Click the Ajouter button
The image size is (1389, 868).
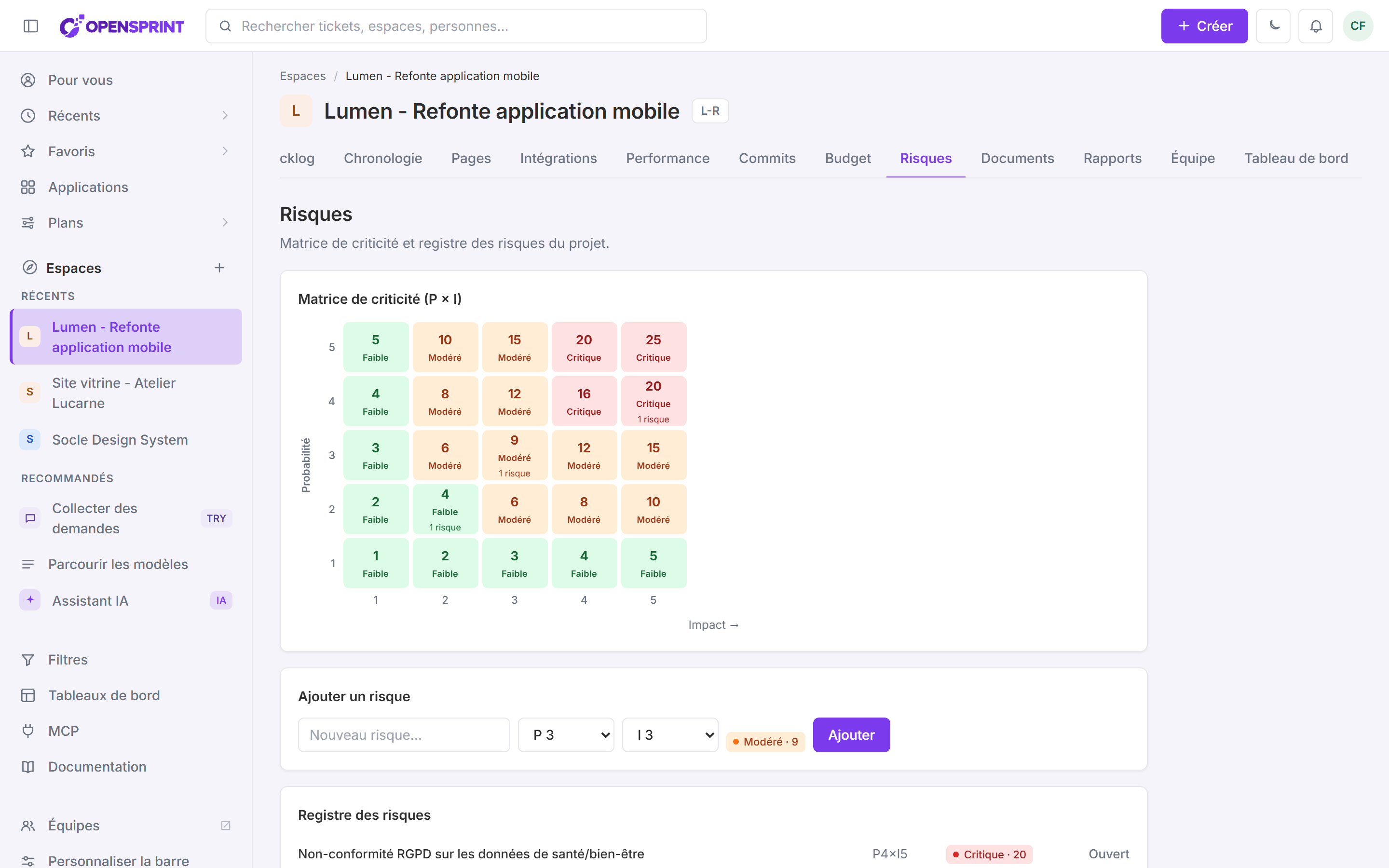[x=851, y=735]
